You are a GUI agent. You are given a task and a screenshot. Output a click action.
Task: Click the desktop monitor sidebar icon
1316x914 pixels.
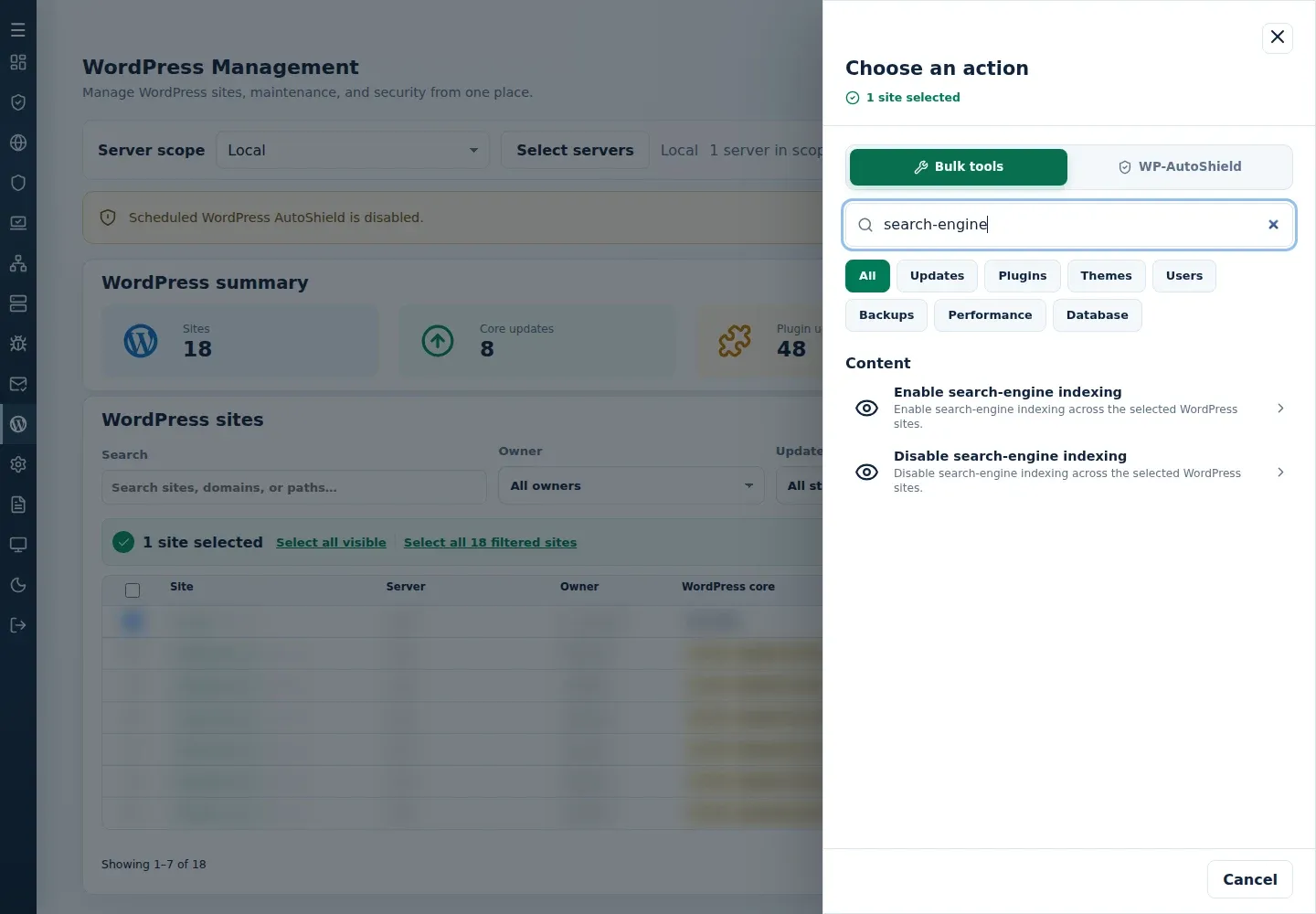18,545
